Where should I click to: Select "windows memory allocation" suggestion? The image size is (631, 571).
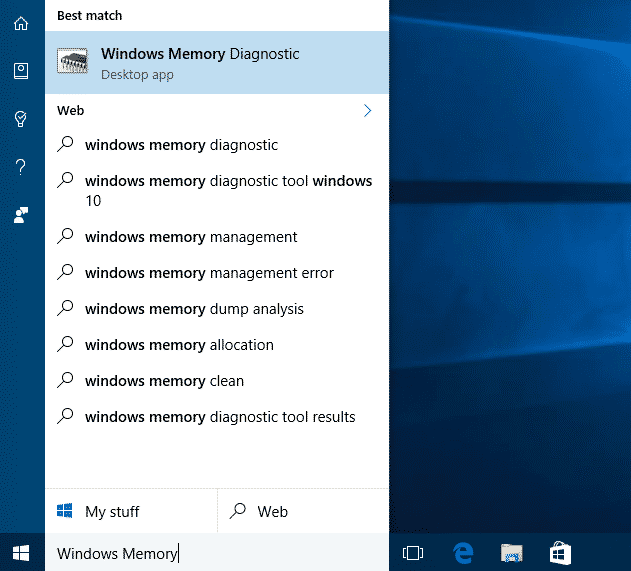point(217,345)
